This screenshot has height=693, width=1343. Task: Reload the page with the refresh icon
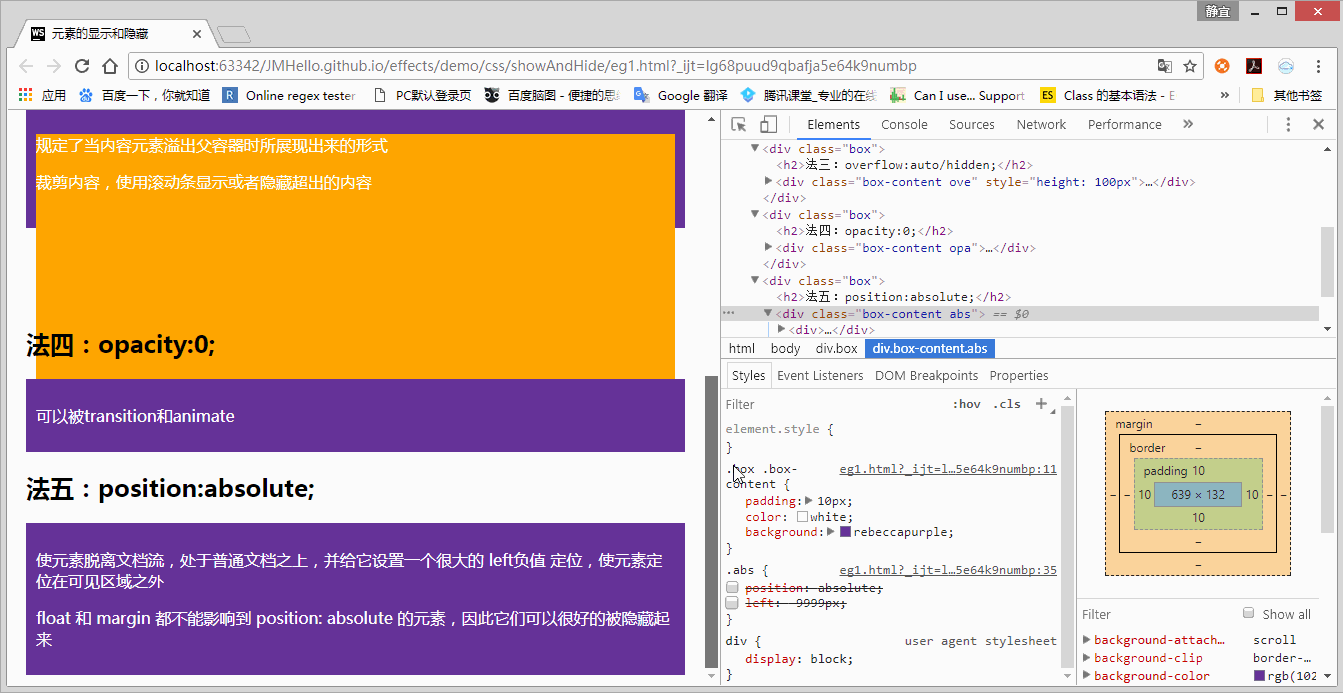tap(82, 66)
